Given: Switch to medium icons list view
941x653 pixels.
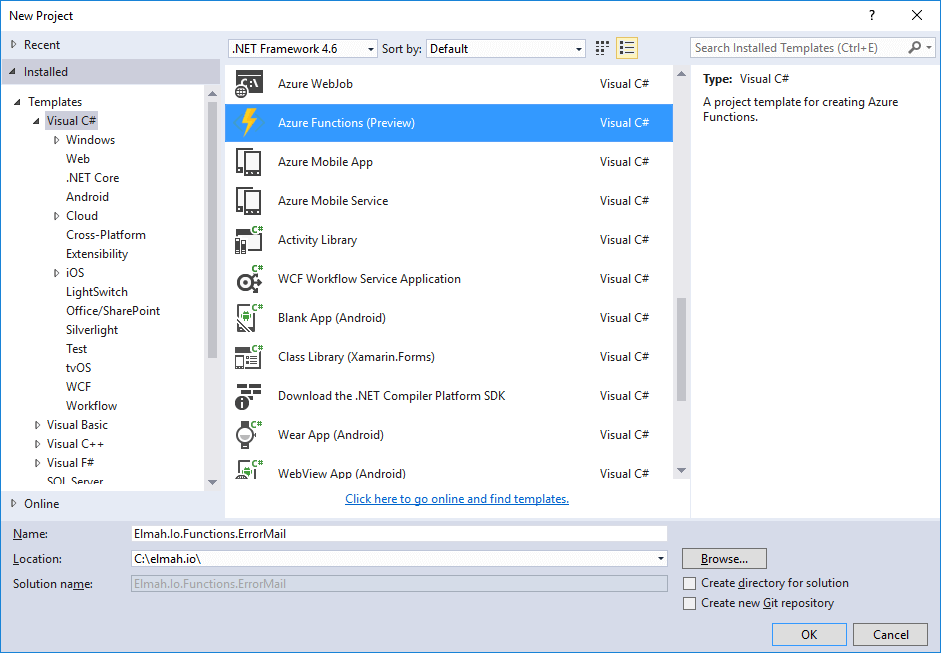Looking at the screenshot, I should coord(627,48).
